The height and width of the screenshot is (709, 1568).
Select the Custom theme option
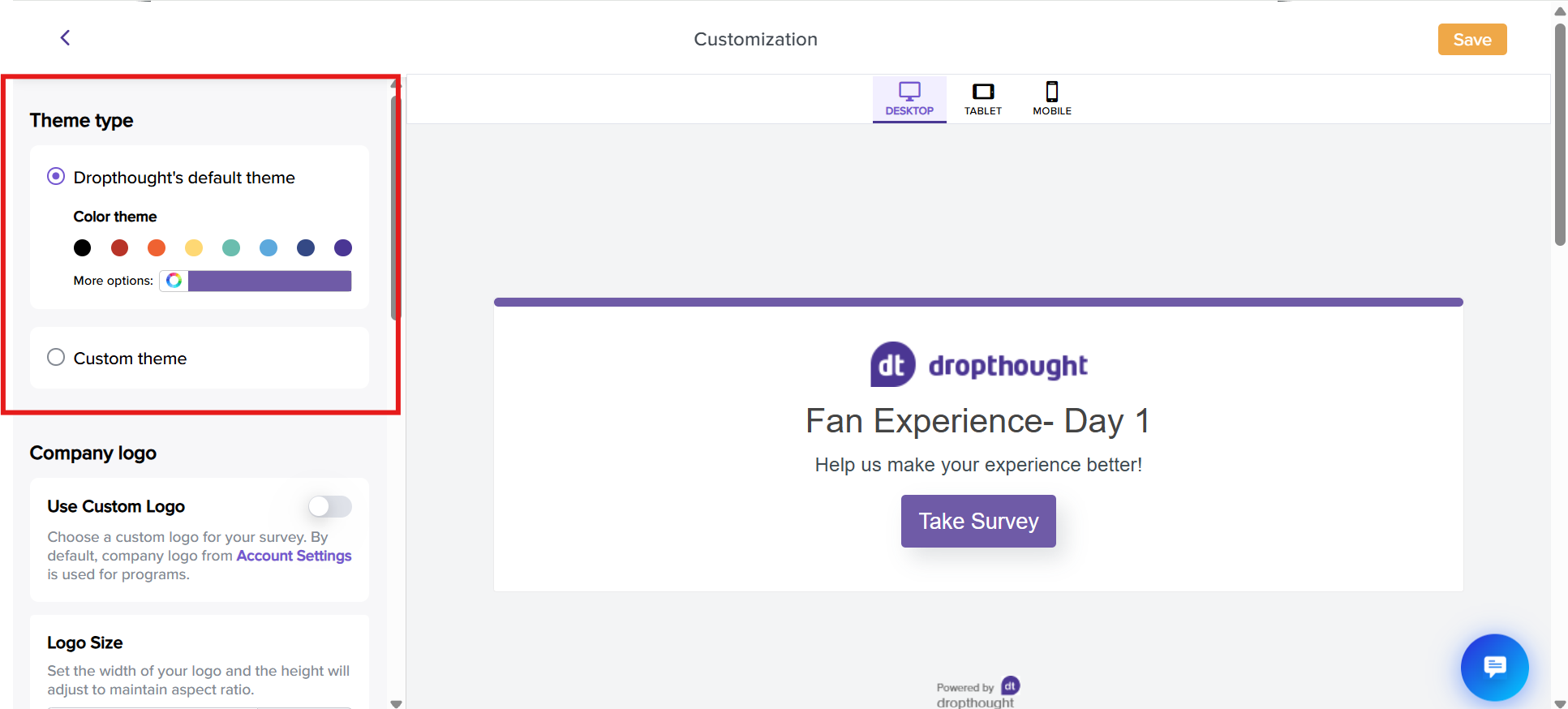pos(56,358)
